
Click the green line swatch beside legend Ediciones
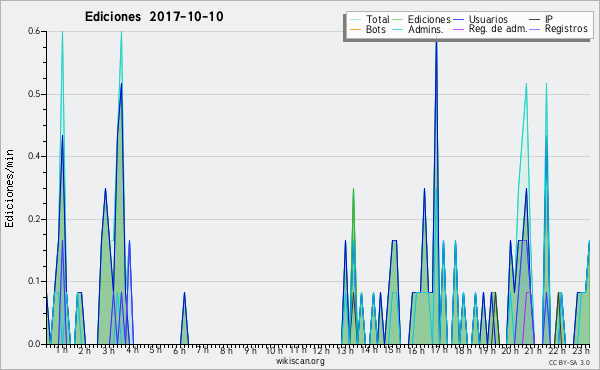pyautogui.click(x=398, y=20)
